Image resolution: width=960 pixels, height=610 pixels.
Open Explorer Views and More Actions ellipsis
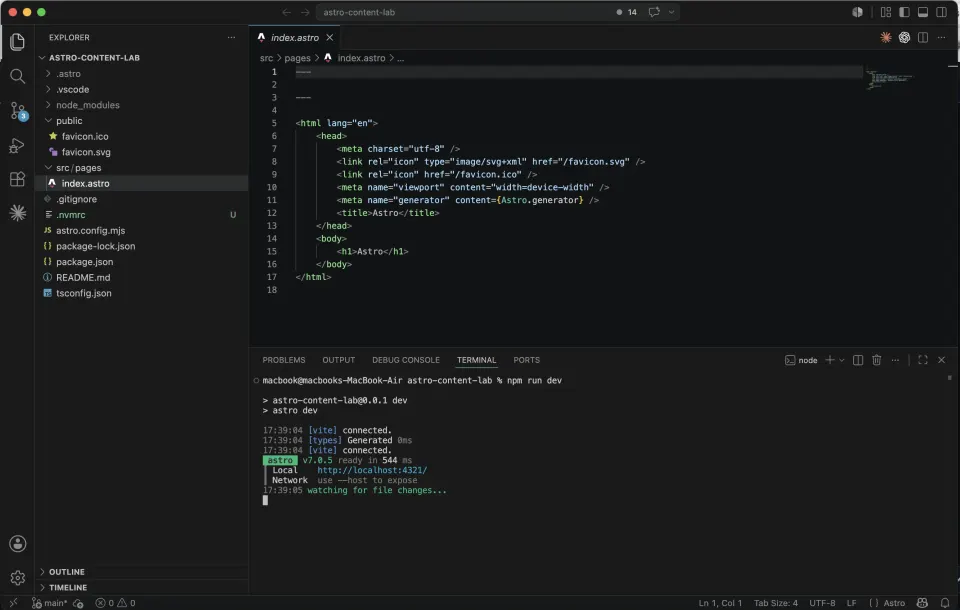pos(231,37)
